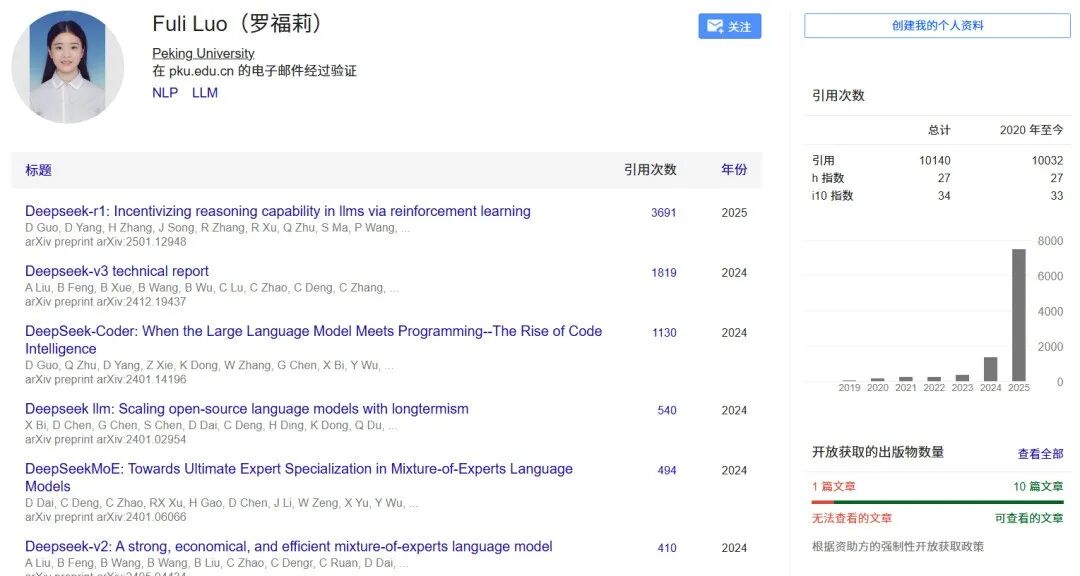Screen dimensions: 1080x576
Task: View the 540 citations for Deepseek llm
Action: pyautogui.click(x=667, y=411)
